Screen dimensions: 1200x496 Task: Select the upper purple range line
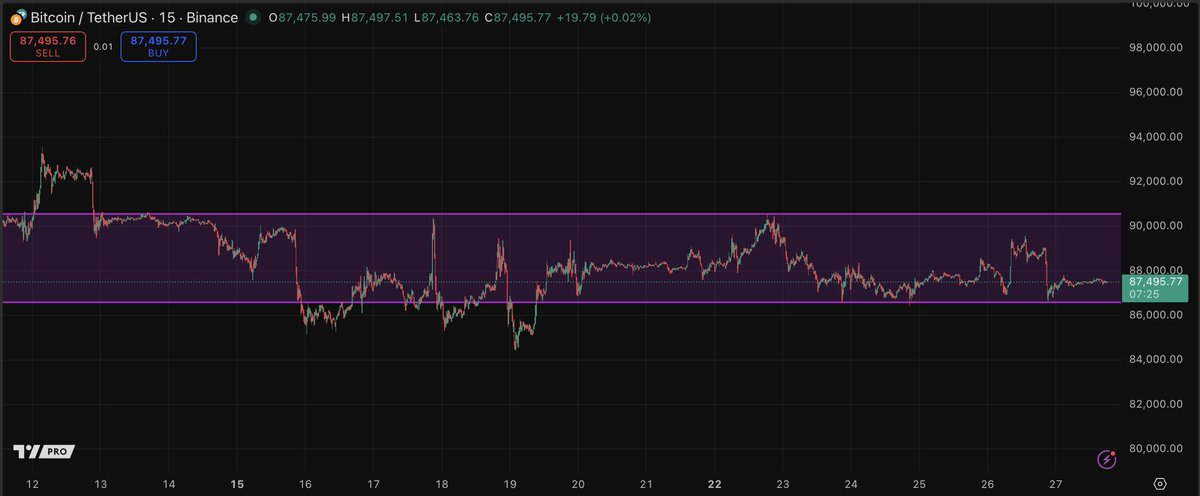click(x=560, y=214)
